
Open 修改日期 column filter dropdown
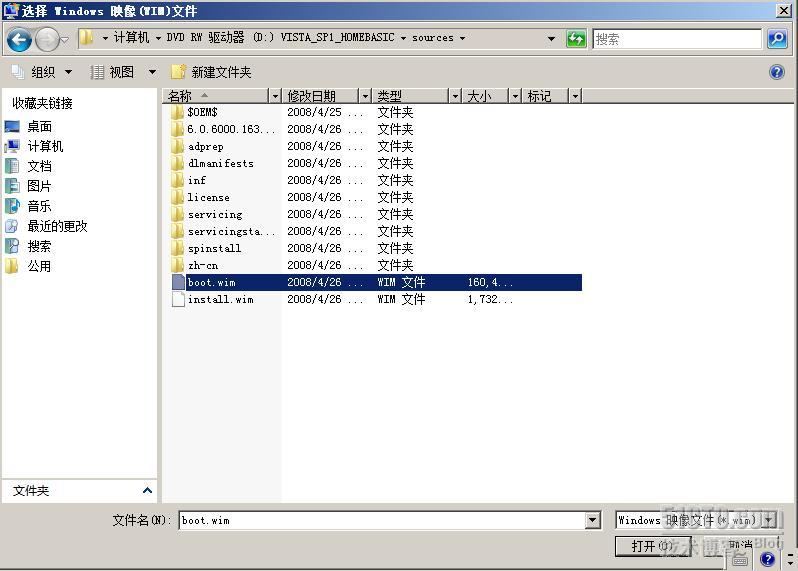tap(365, 96)
